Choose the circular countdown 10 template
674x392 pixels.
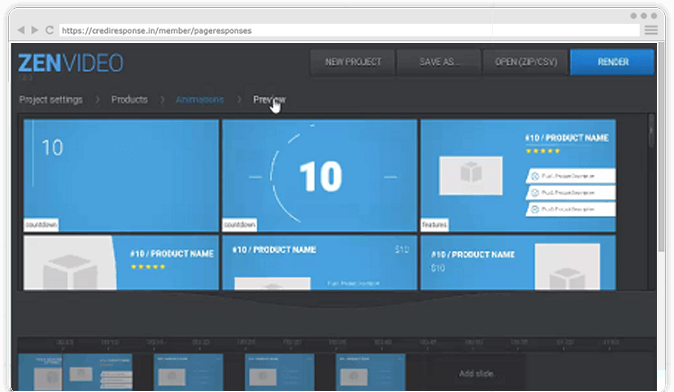coord(319,175)
